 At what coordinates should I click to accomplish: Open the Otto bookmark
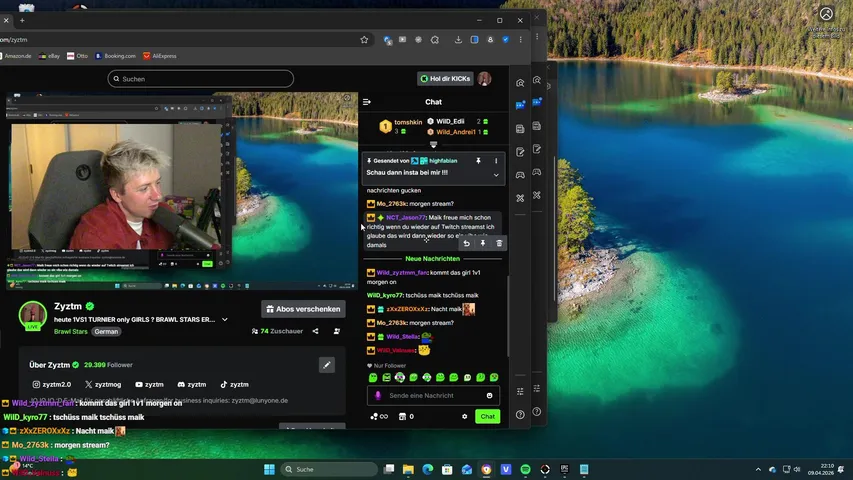click(x=77, y=56)
